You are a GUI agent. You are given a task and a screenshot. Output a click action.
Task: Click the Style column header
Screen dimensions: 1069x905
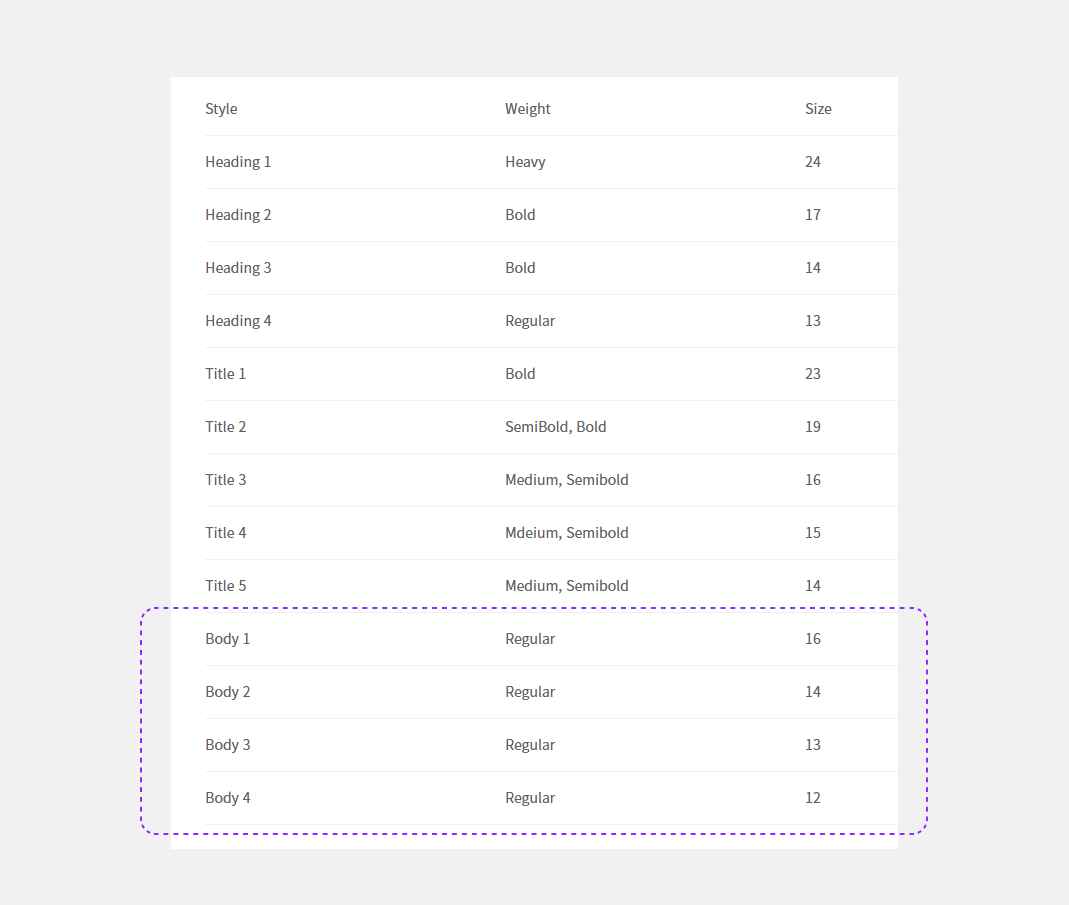pos(221,109)
